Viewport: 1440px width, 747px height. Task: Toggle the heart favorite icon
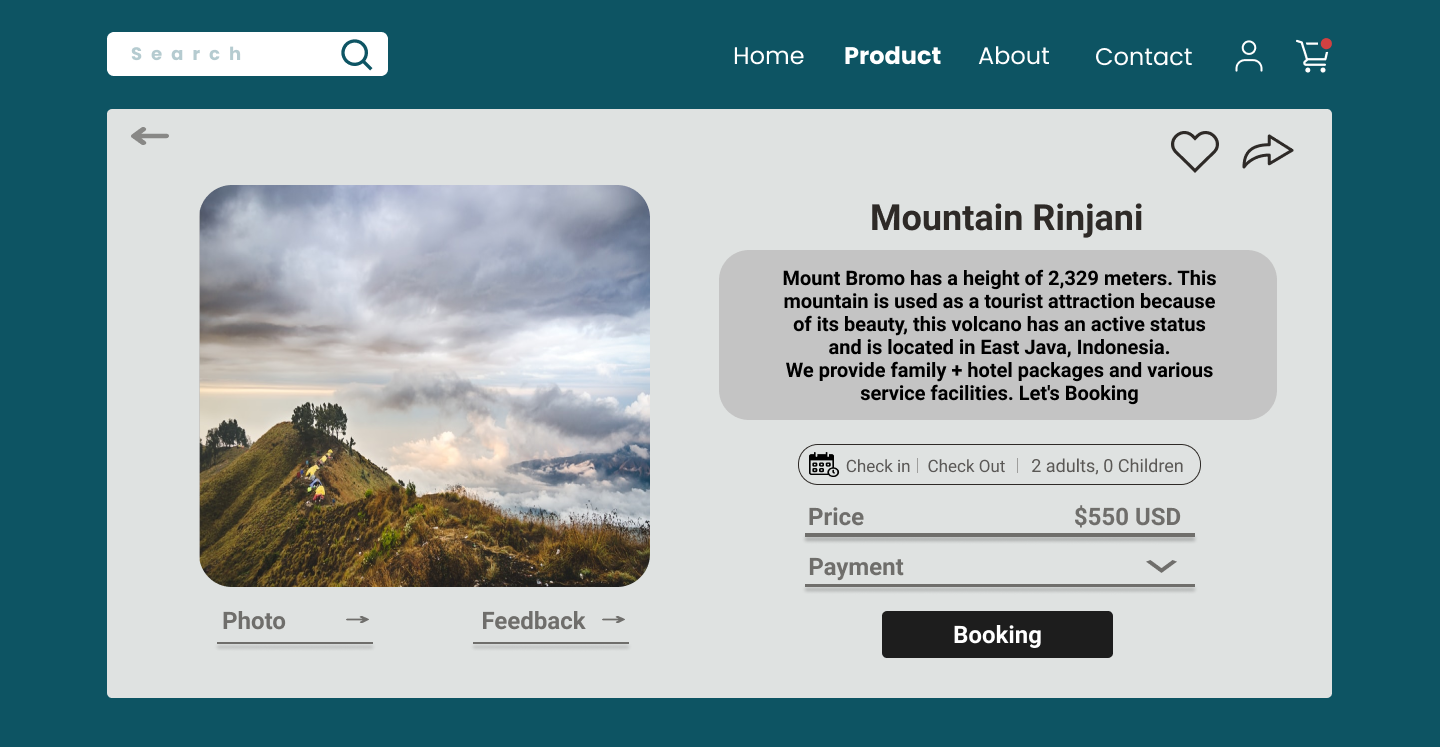(x=1194, y=152)
